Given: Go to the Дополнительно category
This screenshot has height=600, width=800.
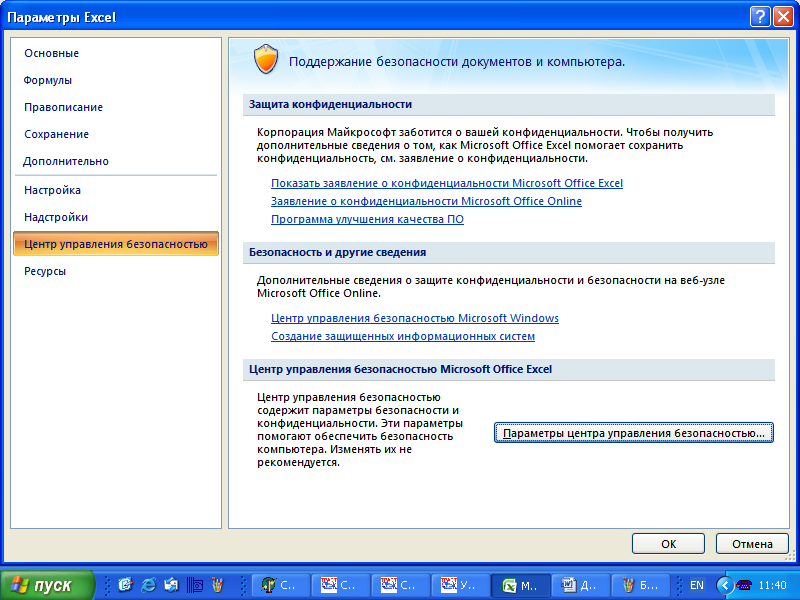Looking at the screenshot, I should pos(66,161).
